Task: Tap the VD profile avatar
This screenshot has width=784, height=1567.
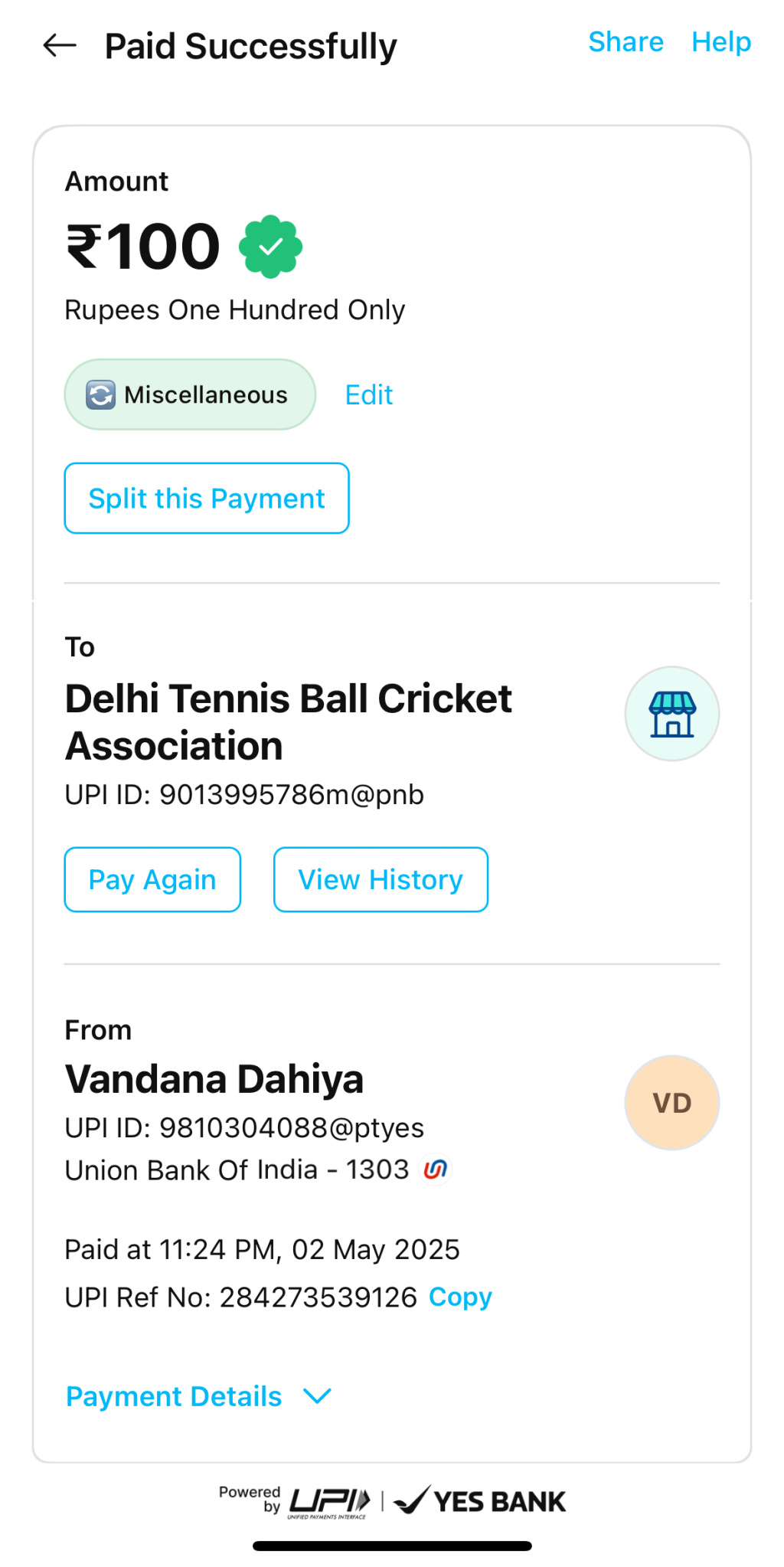Action: pos(671,1103)
